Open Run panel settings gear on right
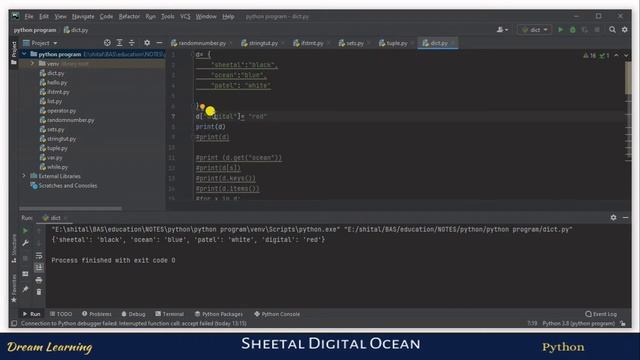This screenshot has width=640, height=360. pos(613,218)
